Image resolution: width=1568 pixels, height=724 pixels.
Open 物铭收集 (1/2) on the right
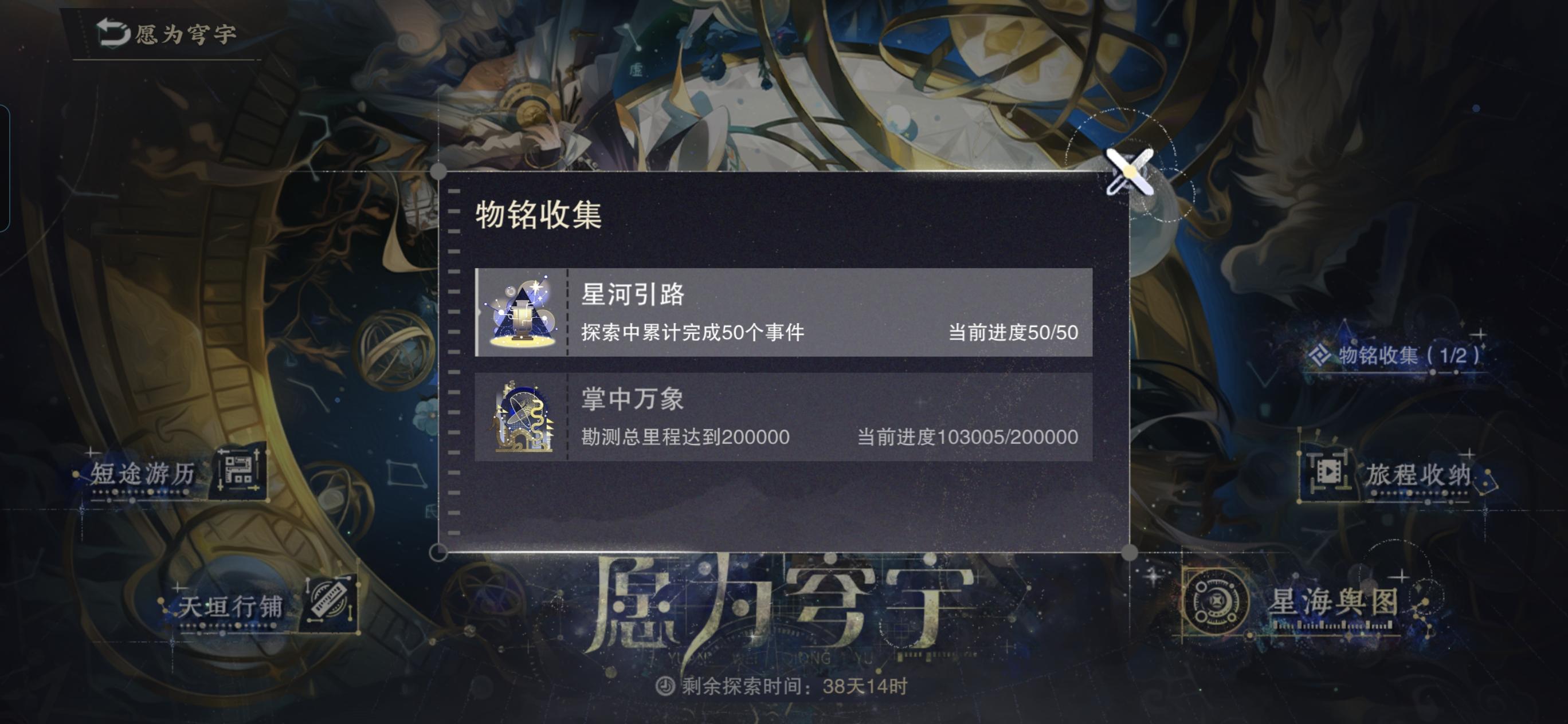[x=1394, y=355]
